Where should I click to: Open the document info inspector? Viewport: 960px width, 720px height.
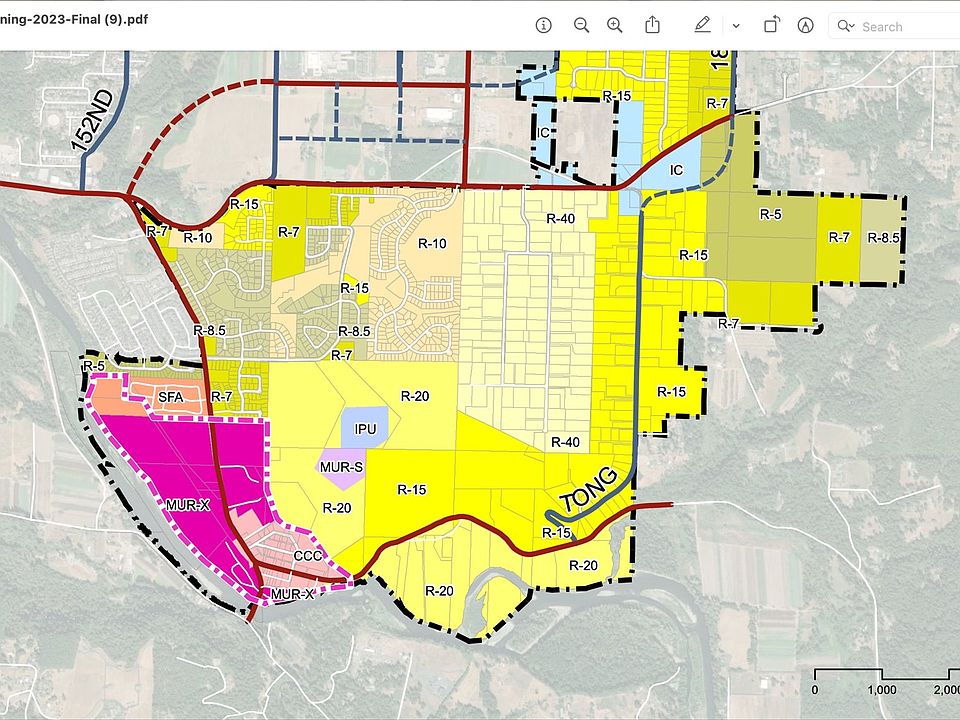click(544, 25)
